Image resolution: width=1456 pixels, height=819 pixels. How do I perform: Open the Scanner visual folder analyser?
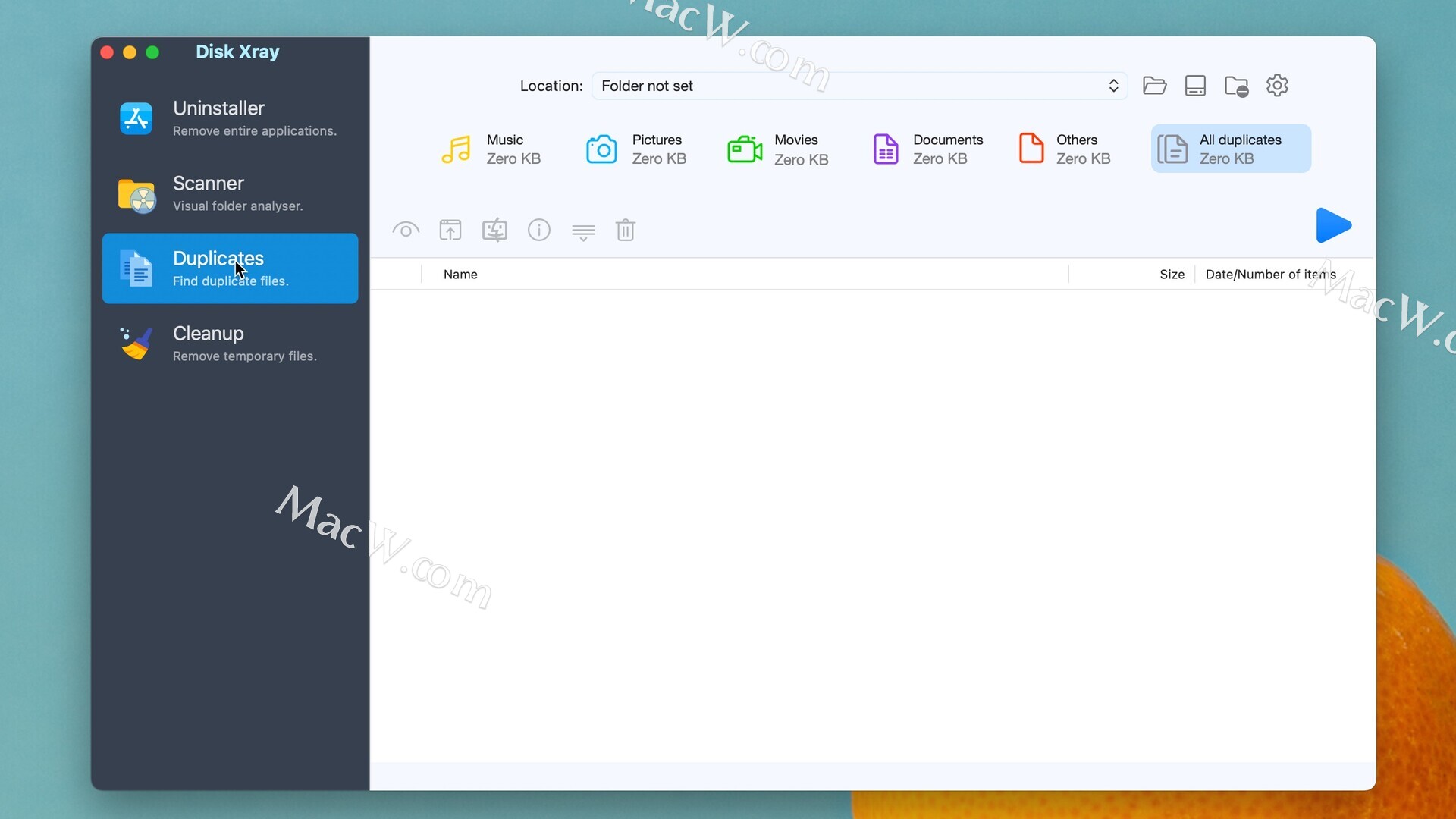(x=230, y=193)
